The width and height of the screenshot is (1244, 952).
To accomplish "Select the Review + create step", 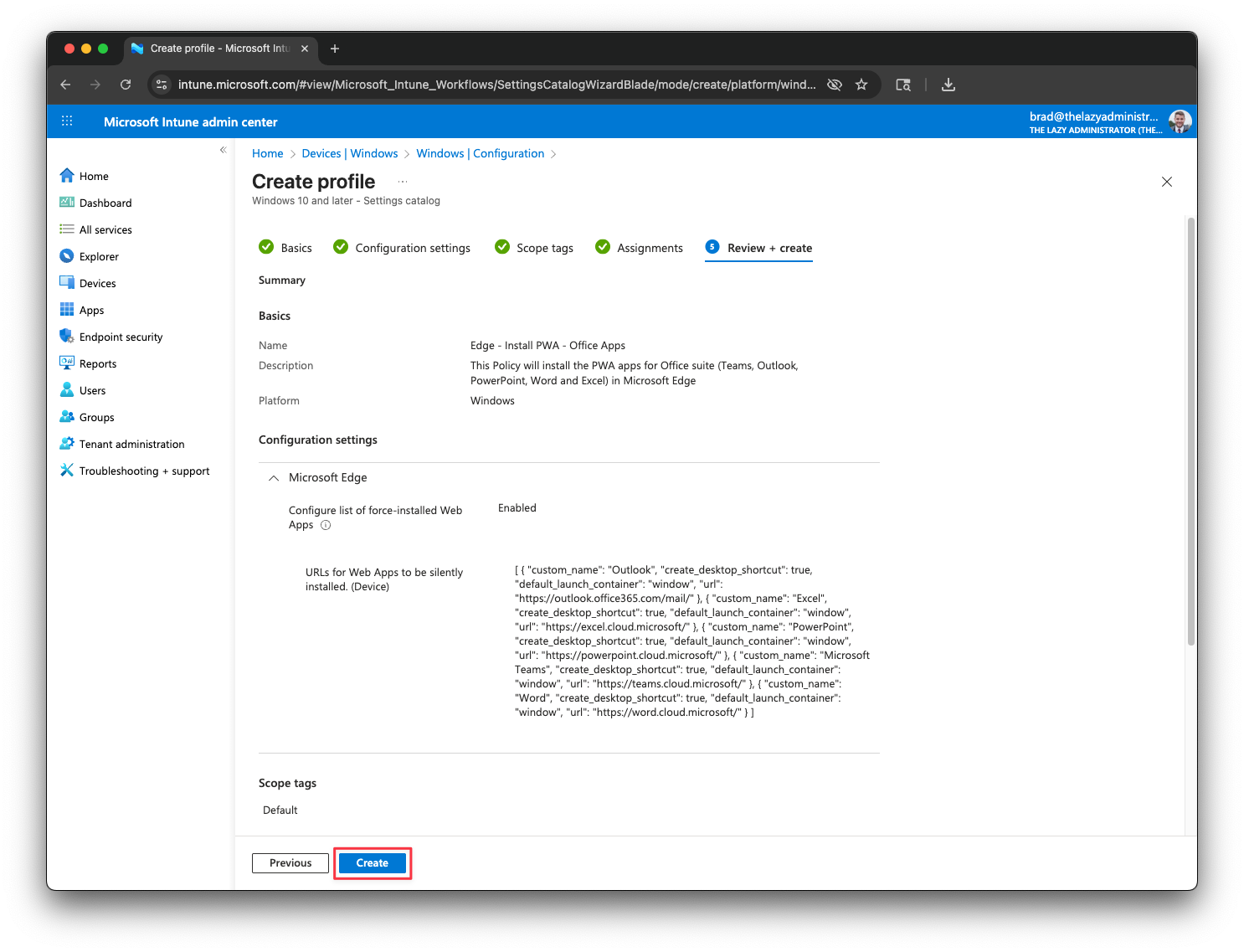I will point(758,248).
